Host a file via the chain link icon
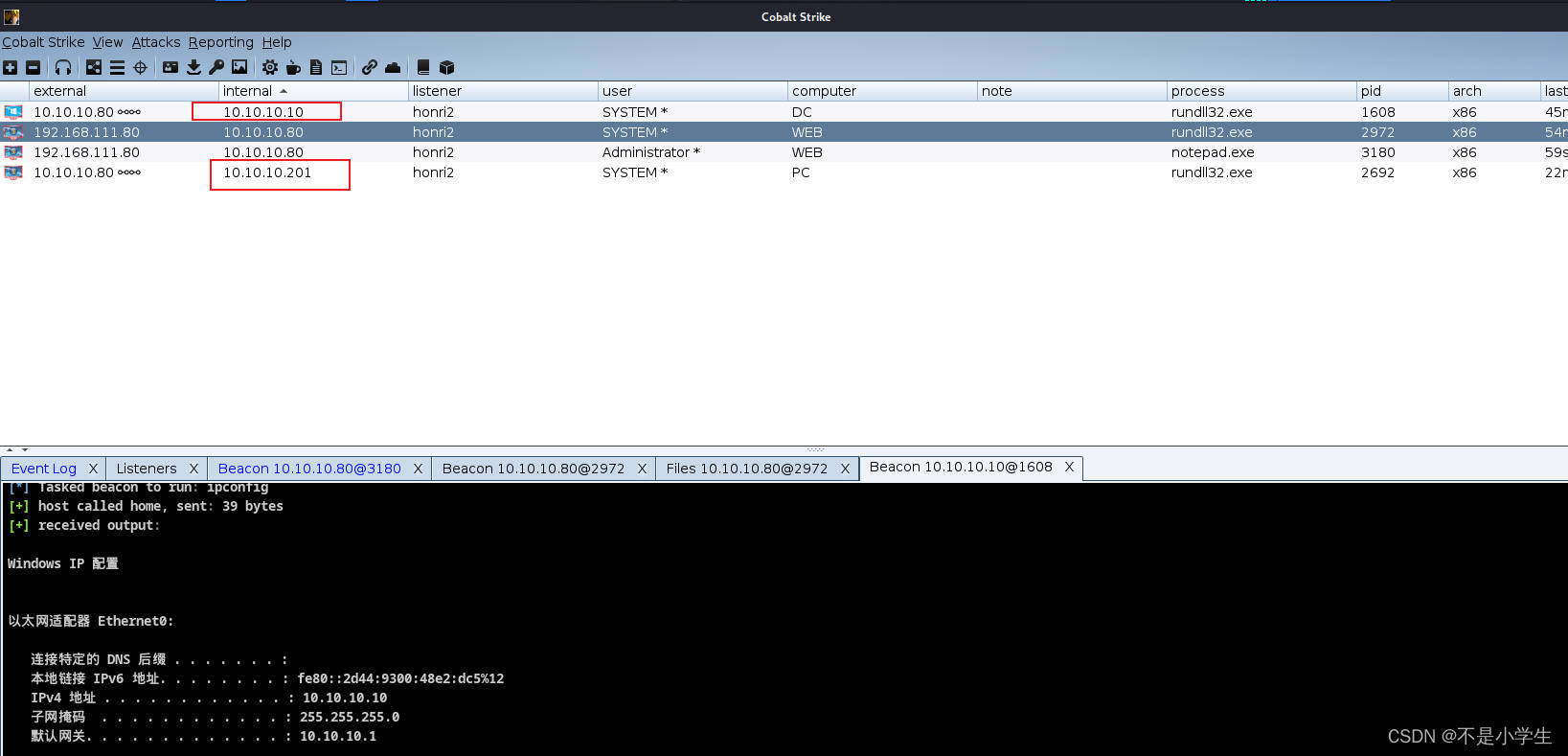This screenshot has width=1568, height=756. 370,67
